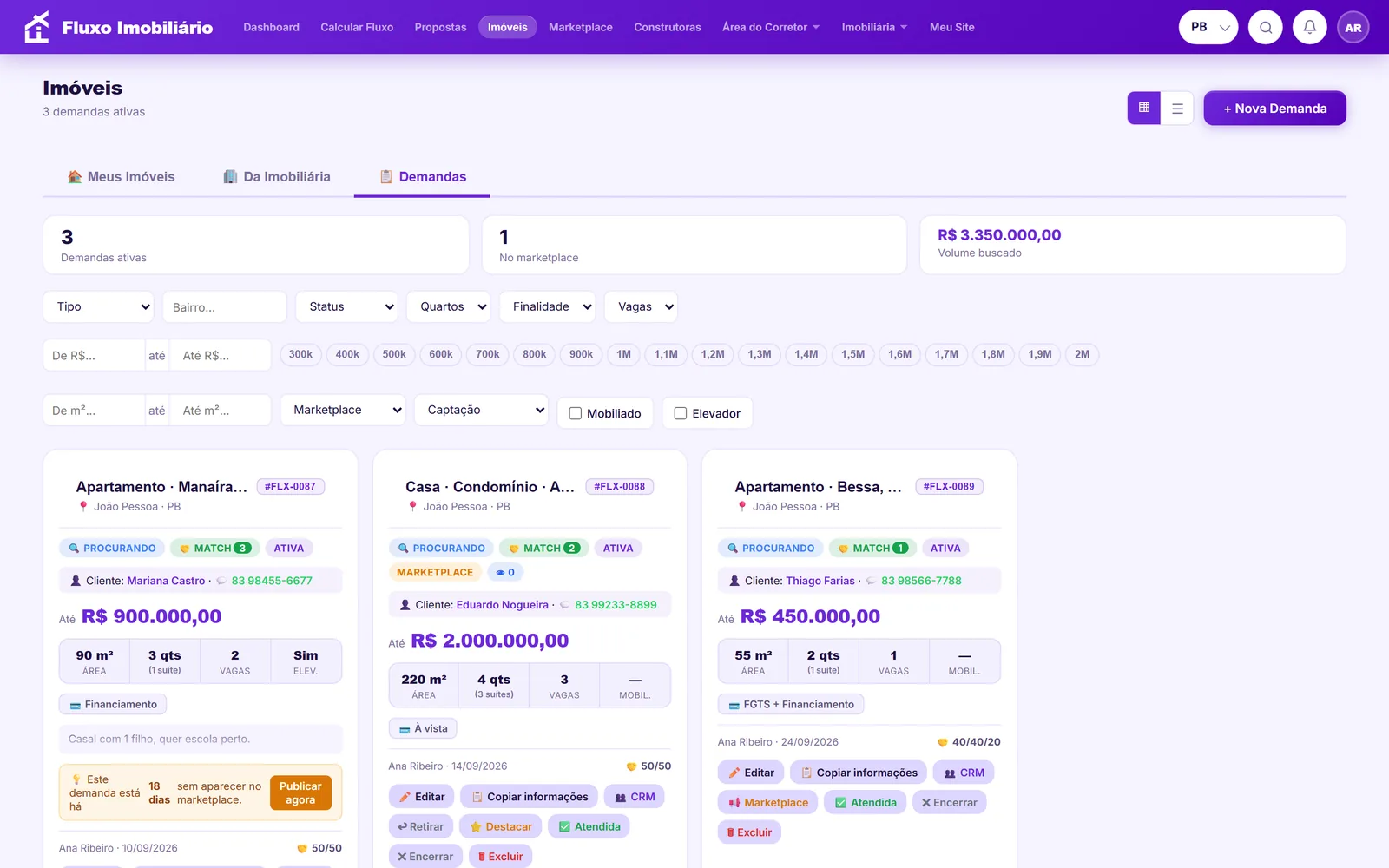This screenshot has height=868, width=1389.
Task: Switch to grid view icon
Action: (1144, 108)
